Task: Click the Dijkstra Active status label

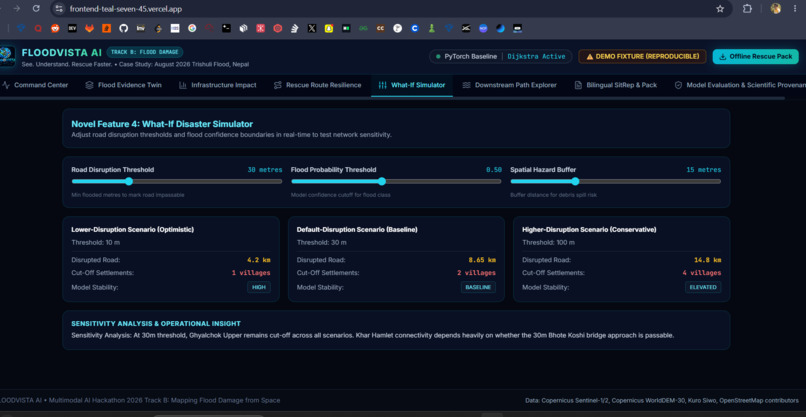Action: (x=536, y=57)
